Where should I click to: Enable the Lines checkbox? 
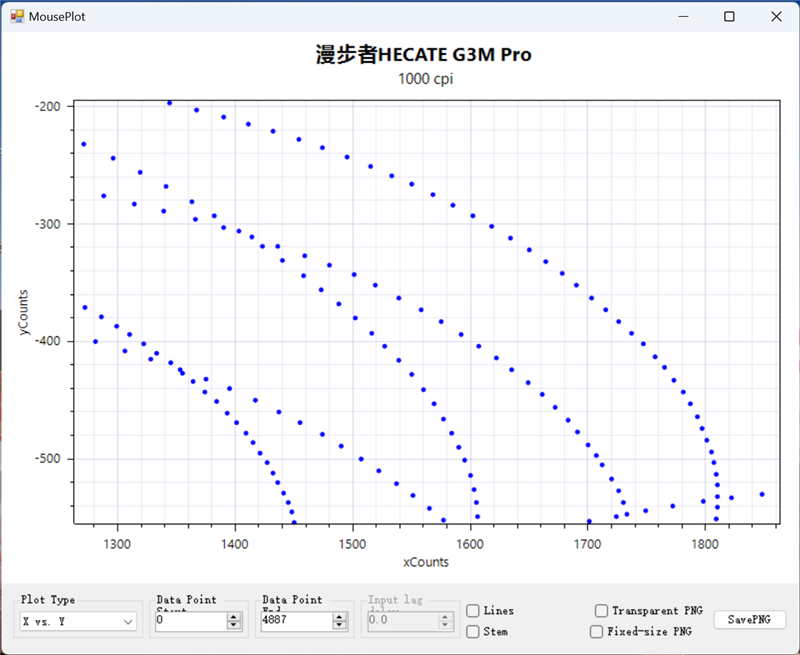click(x=473, y=611)
